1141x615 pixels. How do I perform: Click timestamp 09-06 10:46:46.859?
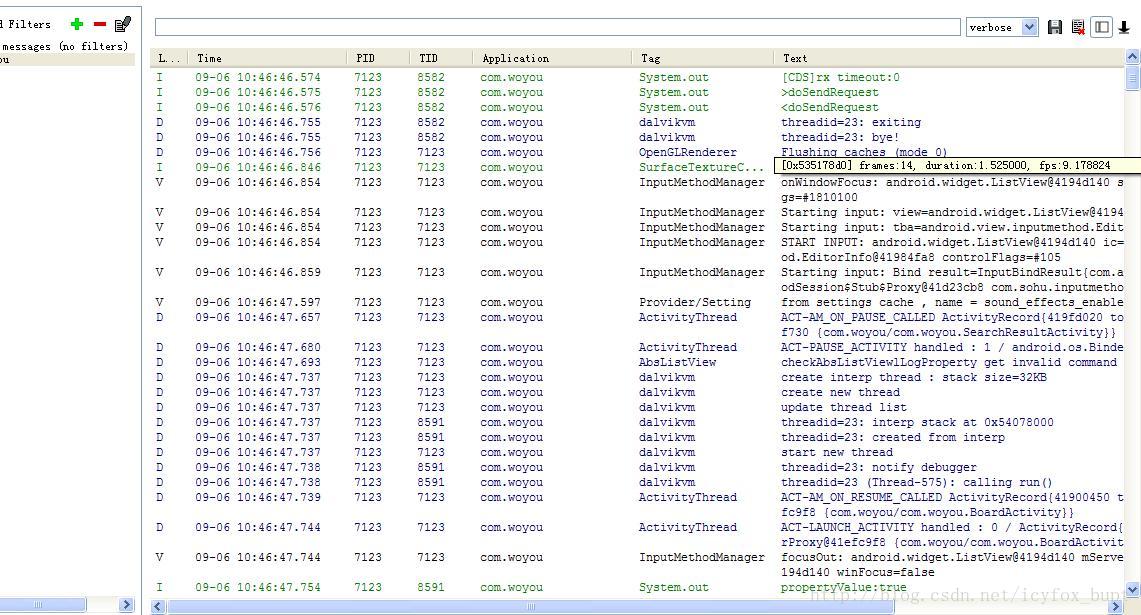(x=258, y=272)
